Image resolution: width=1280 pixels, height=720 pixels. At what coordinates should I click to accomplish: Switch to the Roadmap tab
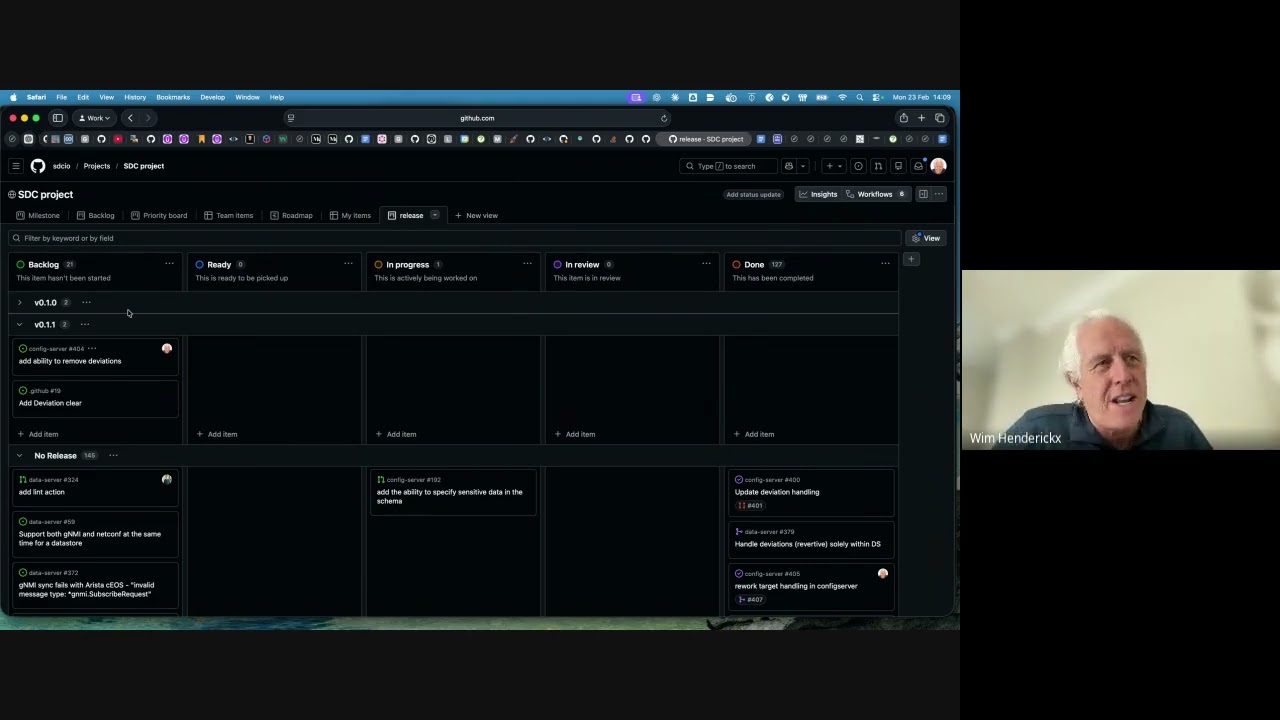coord(291,215)
